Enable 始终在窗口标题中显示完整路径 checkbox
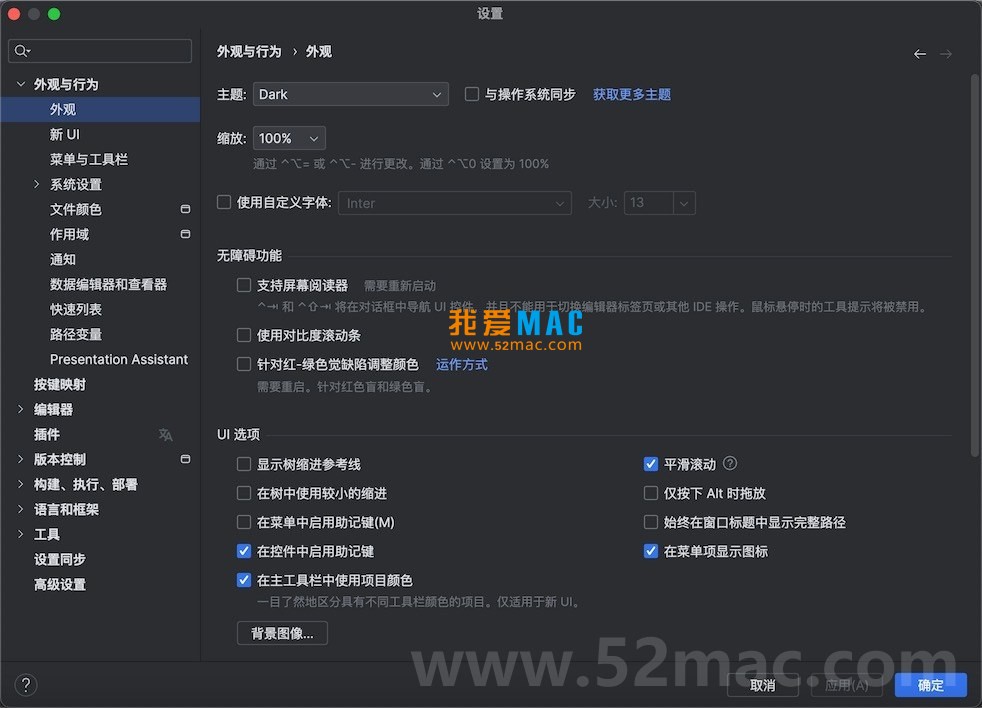Screen dimensions: 982x708 [x=651, y=522]
